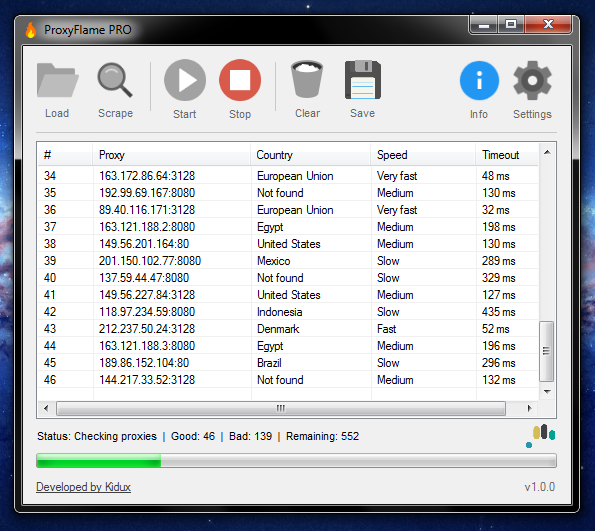Click the Brazil country cell

point(269,363)
